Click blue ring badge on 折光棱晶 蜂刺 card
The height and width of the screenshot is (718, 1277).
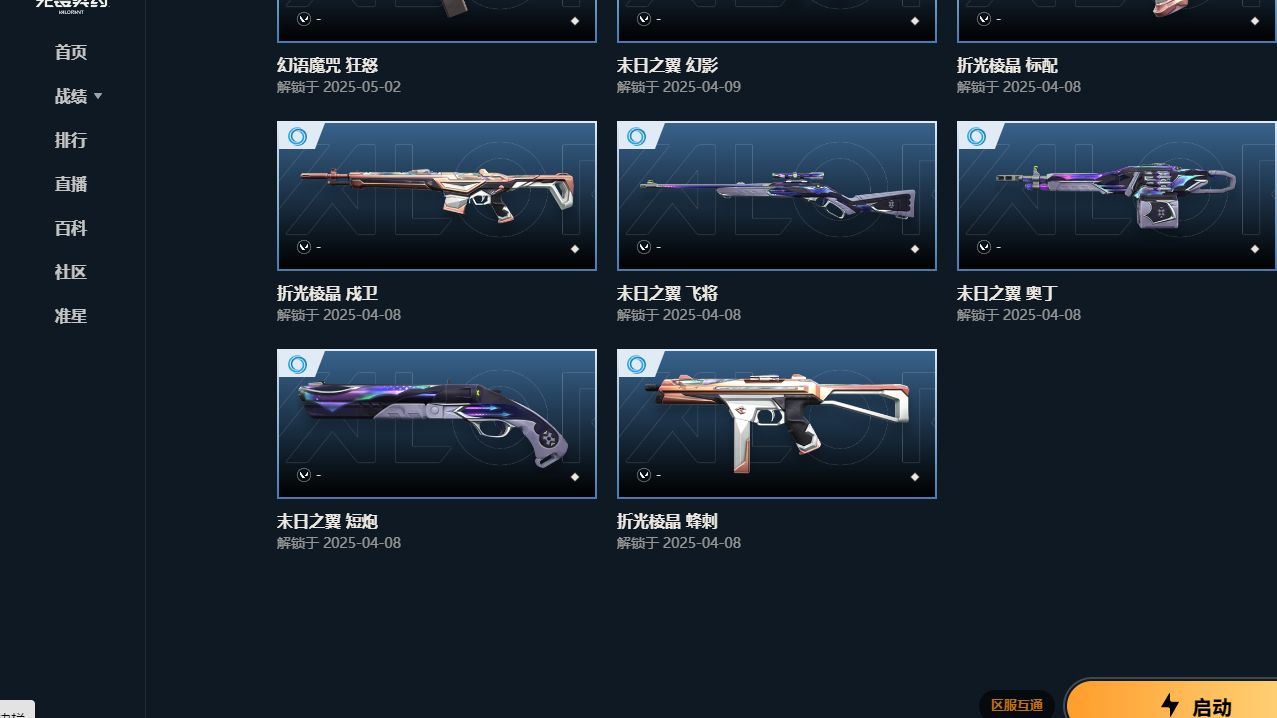coord(637,365)
